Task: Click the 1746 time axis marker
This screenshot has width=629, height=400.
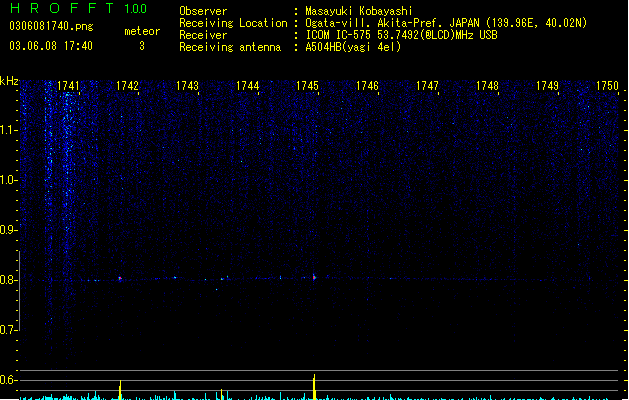Action: point(367,85)
